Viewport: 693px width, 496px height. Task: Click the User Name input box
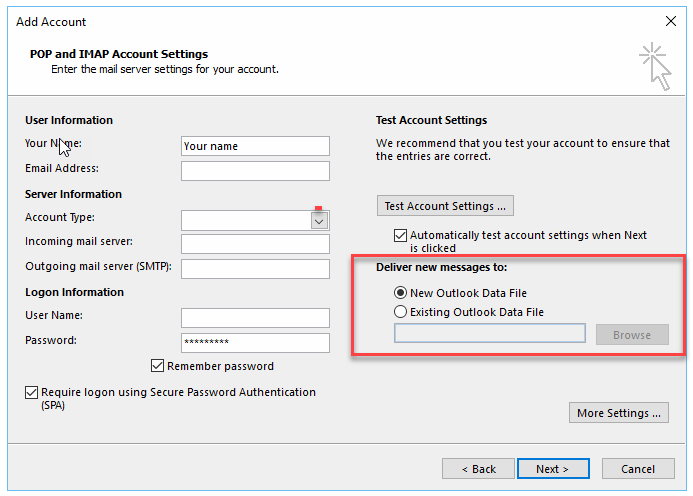click(x=255, y=318)
